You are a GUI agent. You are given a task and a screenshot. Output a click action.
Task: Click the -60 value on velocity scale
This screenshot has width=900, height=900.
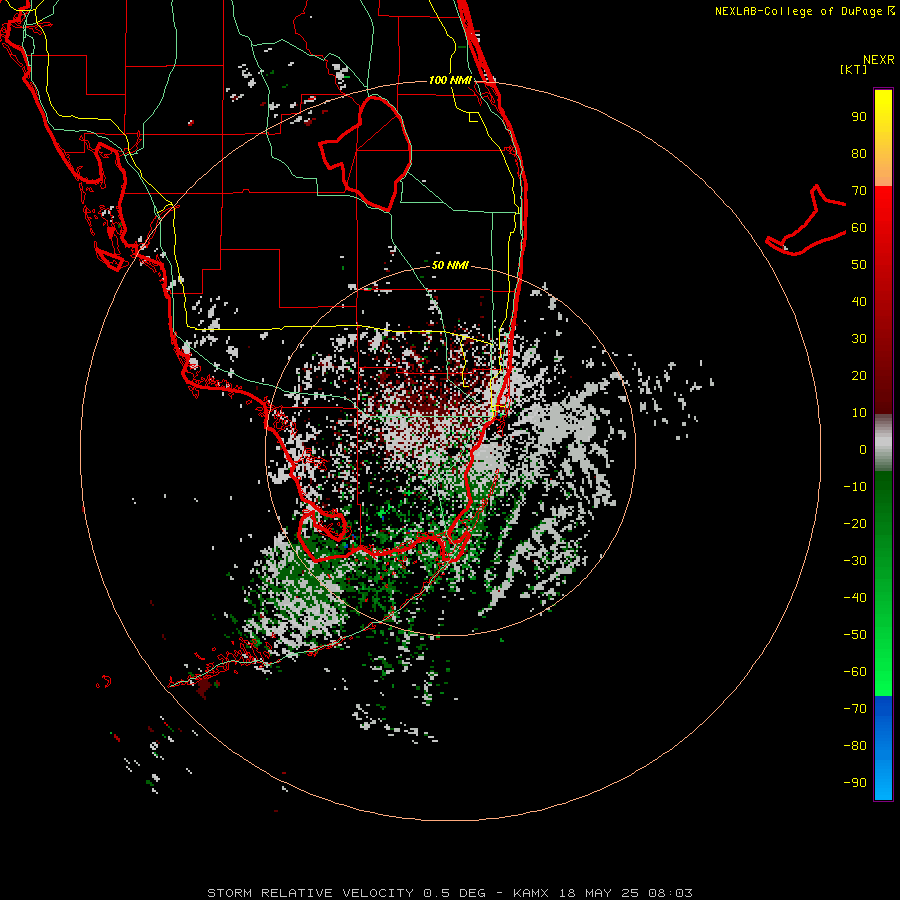pos(855,672)
